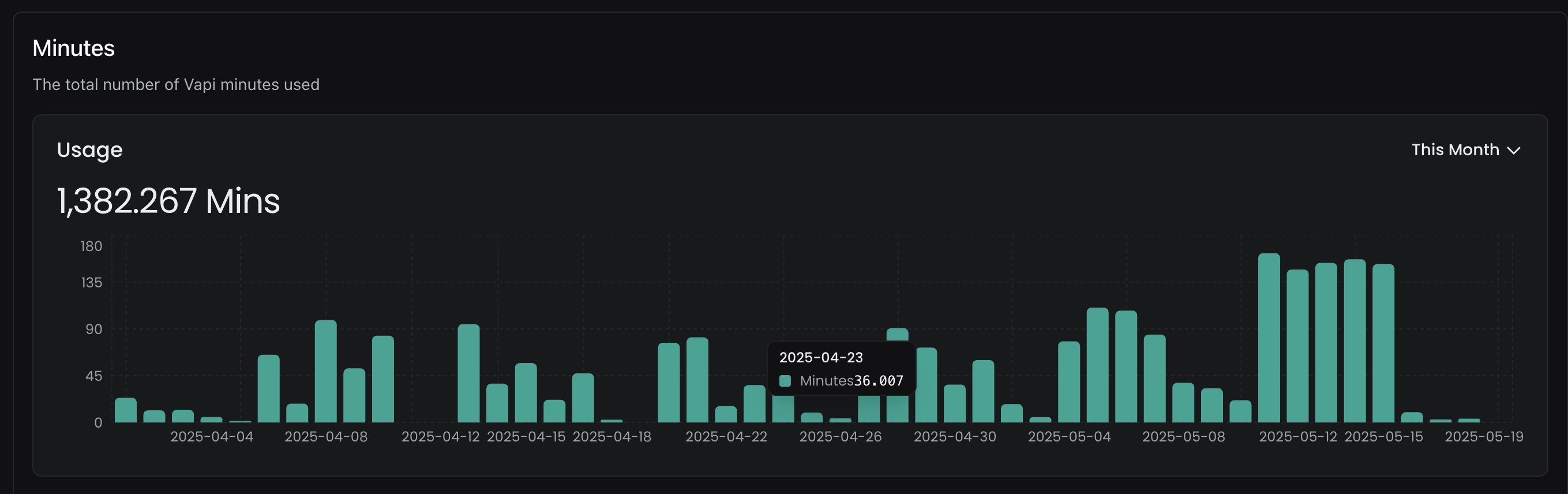Click the Vapi minutes used description
This screenshot has width=1568, height=494.
[176, 84]
